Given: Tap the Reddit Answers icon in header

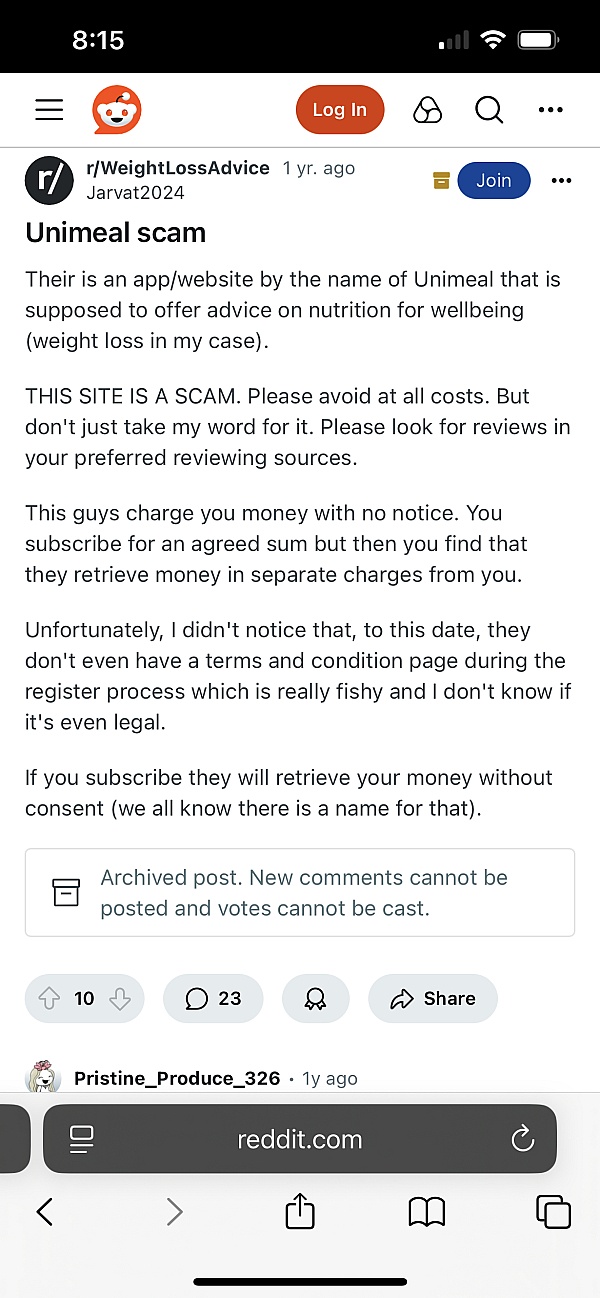Looking at the screenshot, I should pyautogui.click(x=427, y=110).
